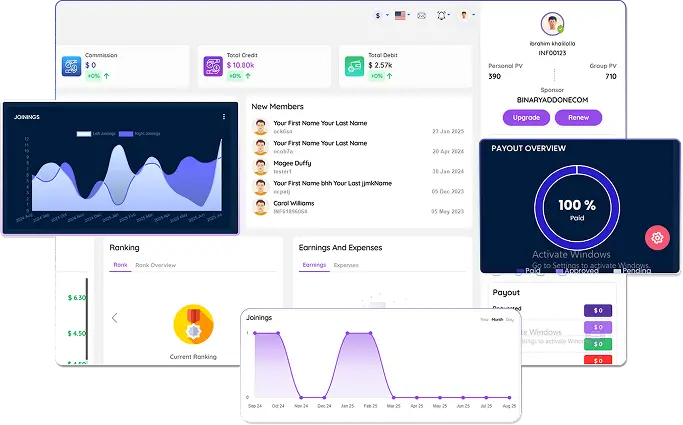The image size is (683, 425).
Task: Switch to the Rank Overview tab
Action: click(x=155, y=265)
